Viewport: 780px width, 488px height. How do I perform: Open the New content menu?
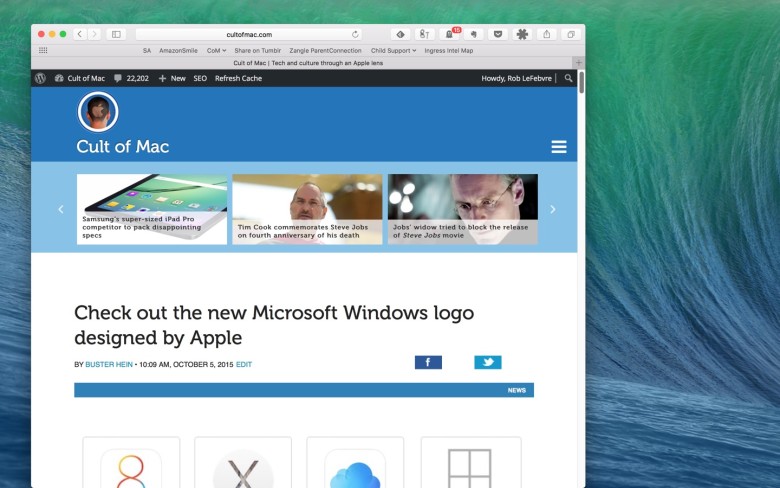(x=172, y=78)
